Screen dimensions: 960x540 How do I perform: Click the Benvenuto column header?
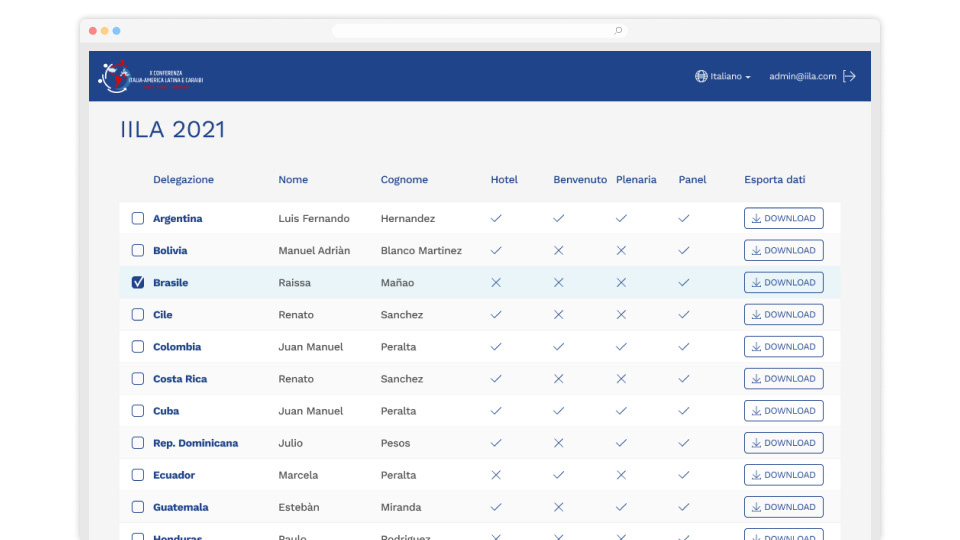pyautogui.click(x=580, y=179)
